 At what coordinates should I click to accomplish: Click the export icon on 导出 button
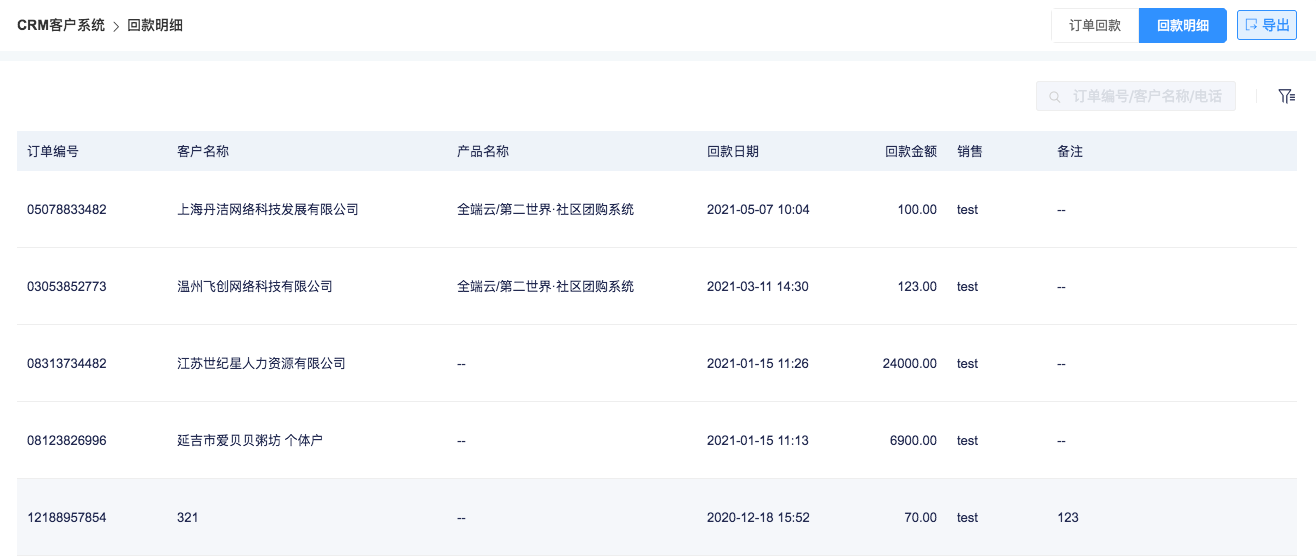click(x=1251, y=25)
